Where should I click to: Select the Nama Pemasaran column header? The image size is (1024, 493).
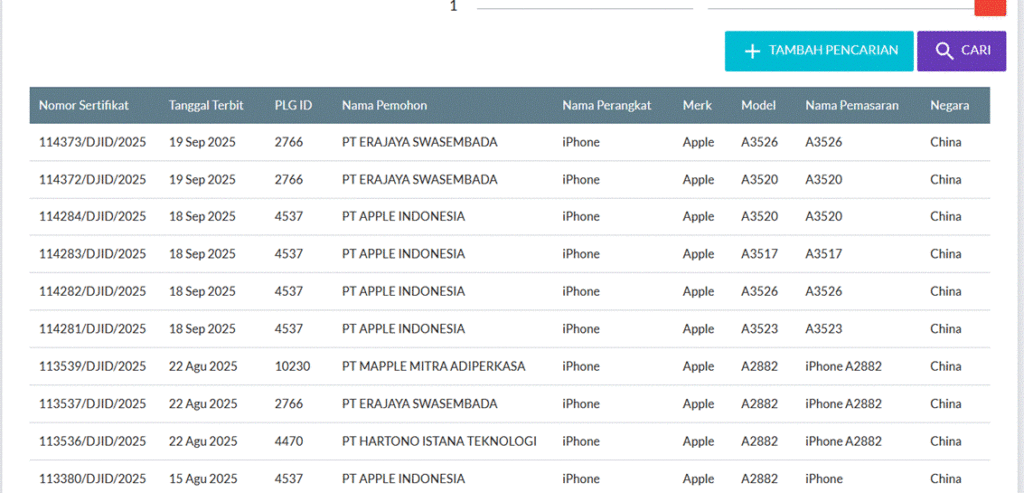coord(852,105)
